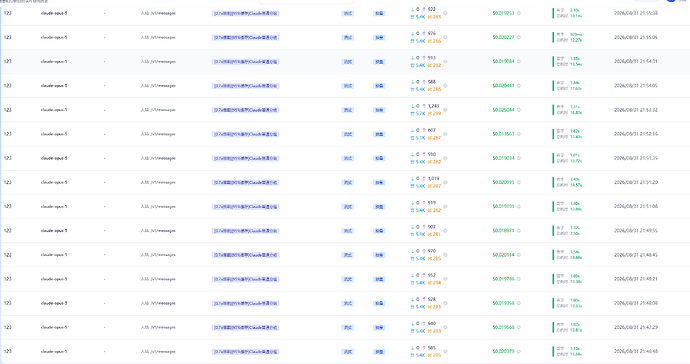Click the Claude group tag in 21:46:48 row
690x364 pixels.
(x=246, y=352)
